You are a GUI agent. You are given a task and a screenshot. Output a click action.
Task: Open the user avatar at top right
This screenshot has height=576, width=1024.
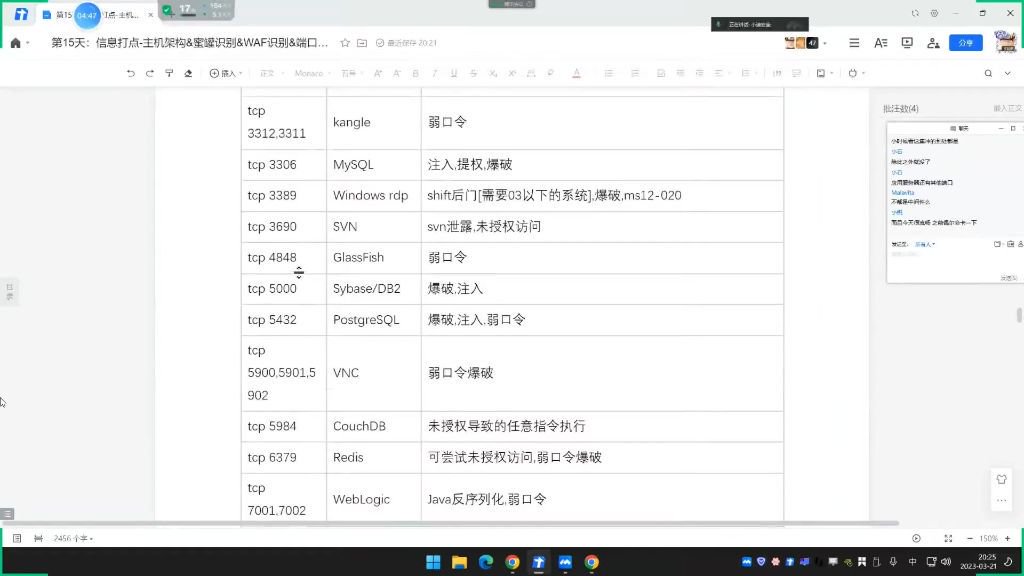coord(1005,42)
